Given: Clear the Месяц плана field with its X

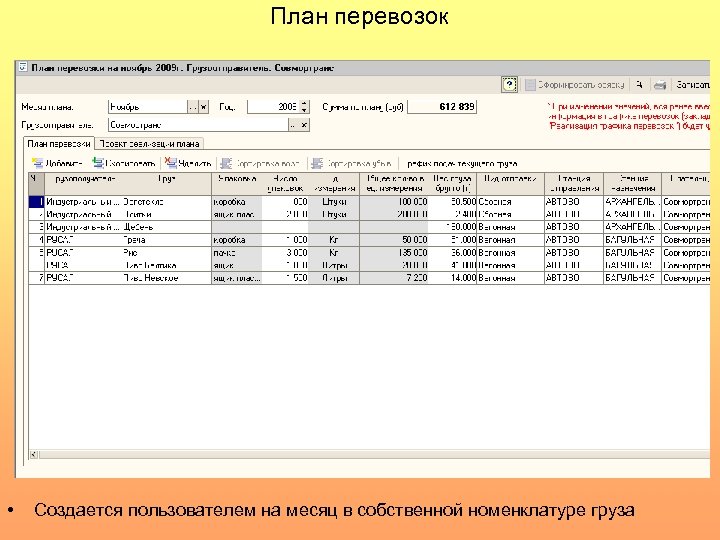Looking at the screenshot, I should (204, 107).
